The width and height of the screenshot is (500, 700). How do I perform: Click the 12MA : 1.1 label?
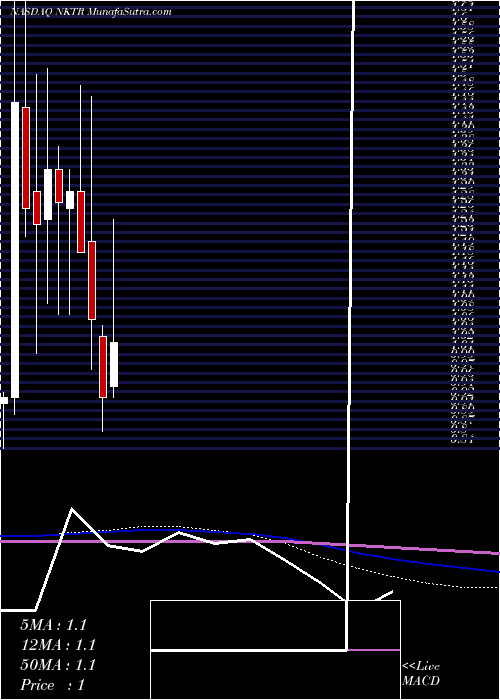[58, 645]
